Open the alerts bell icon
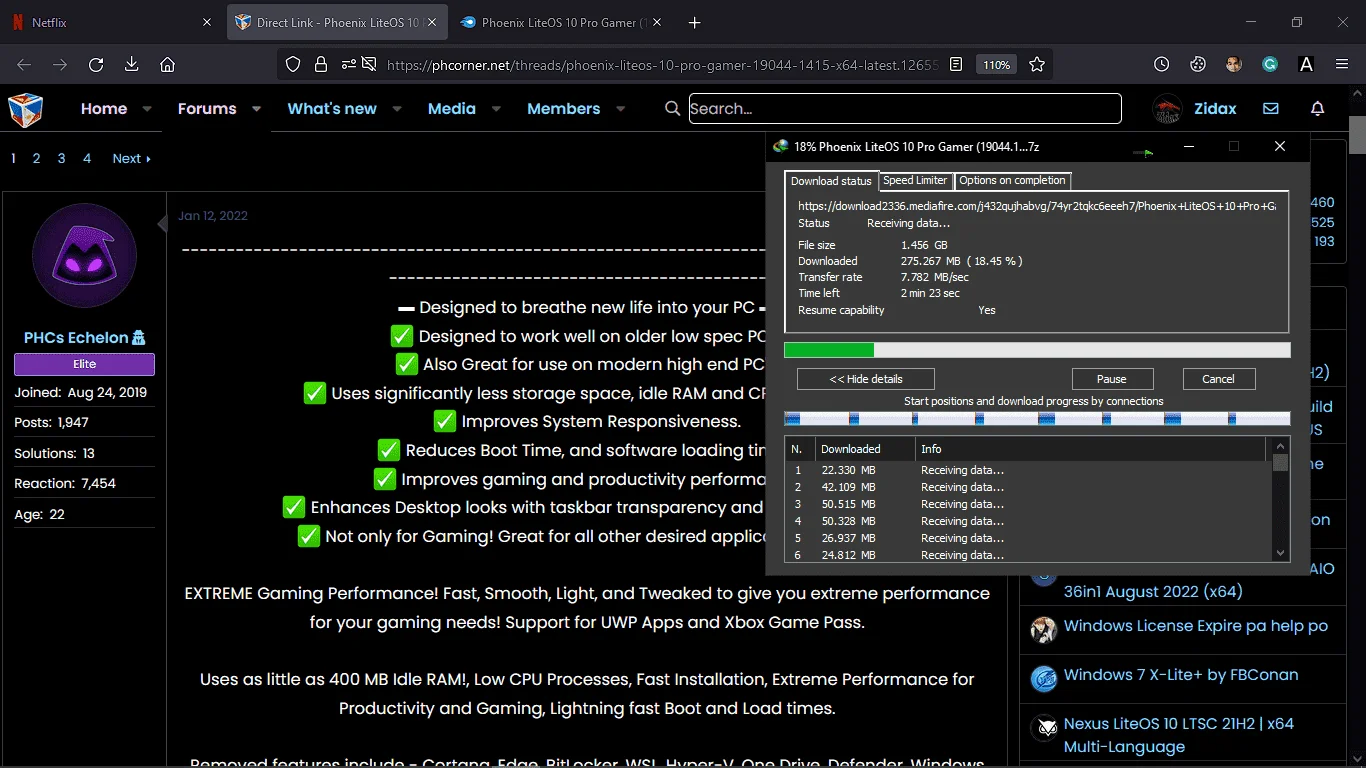Screen dimensions: 1366x768 [1318, 108]
